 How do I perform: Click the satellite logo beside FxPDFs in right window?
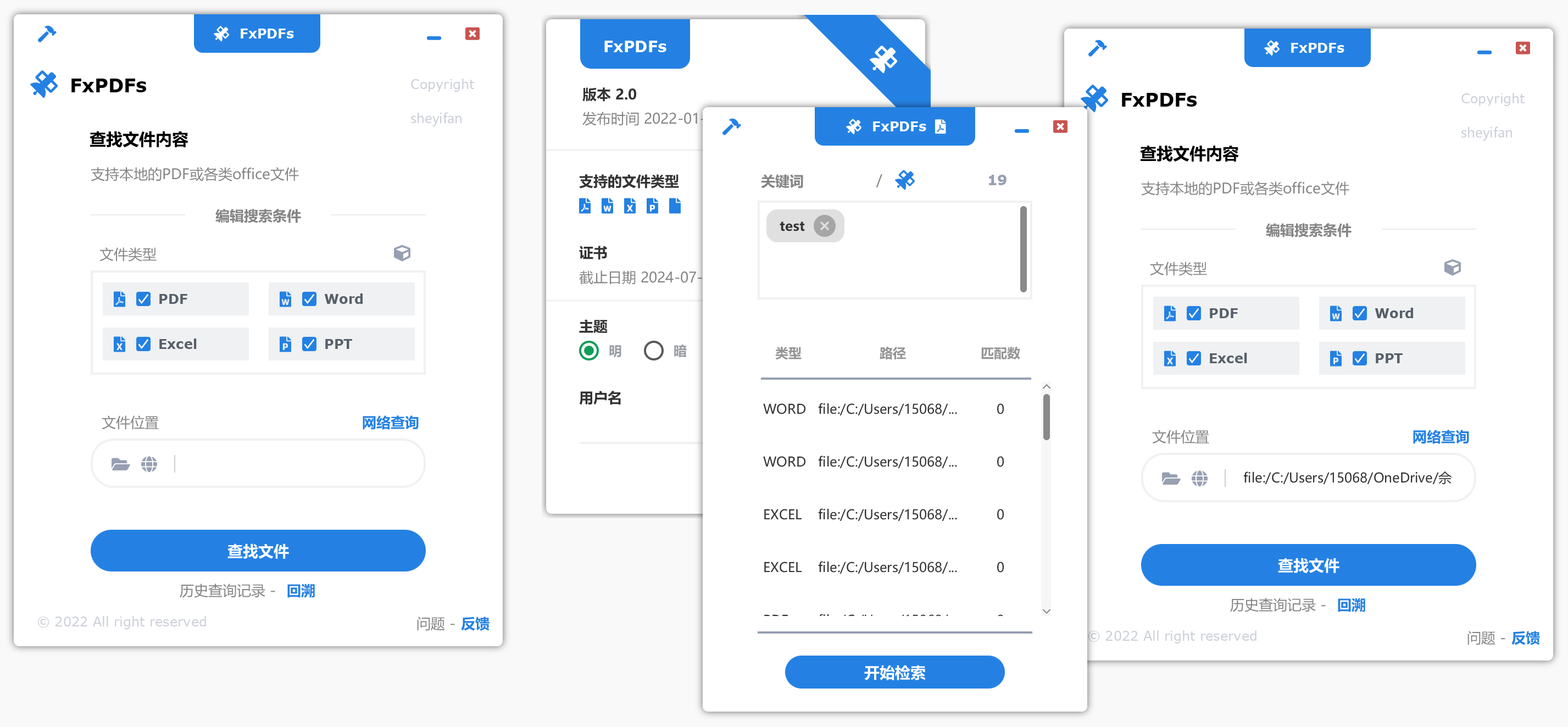(1094, 99)
